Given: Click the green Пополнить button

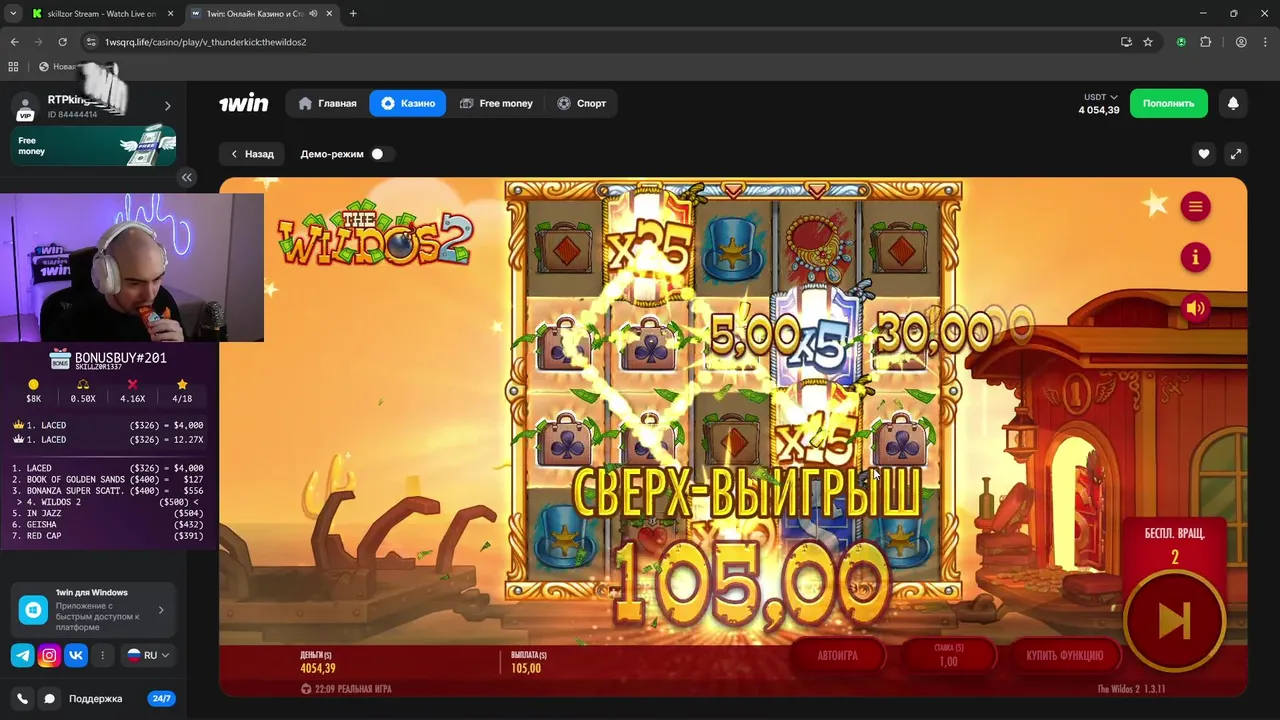Looking at the screenshot, I should click(x=1168, y=103).
